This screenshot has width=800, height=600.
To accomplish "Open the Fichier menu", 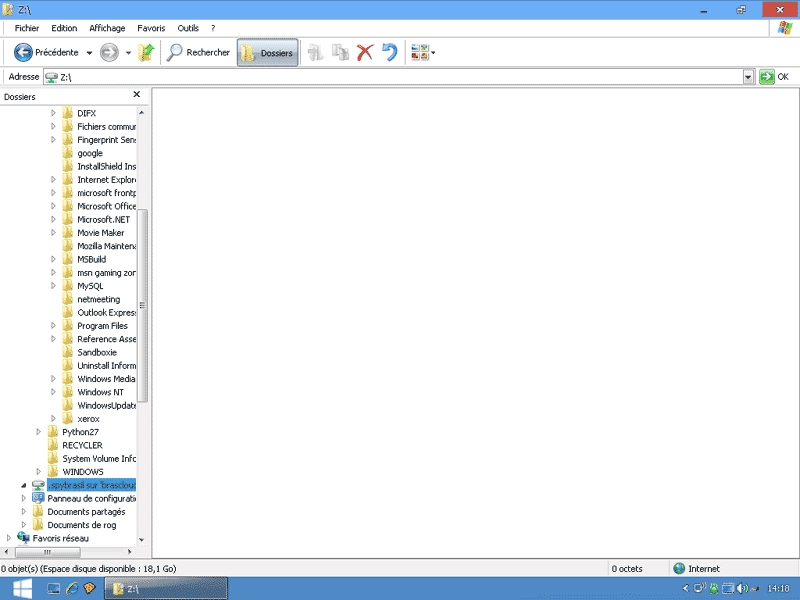I will [27, 28].
